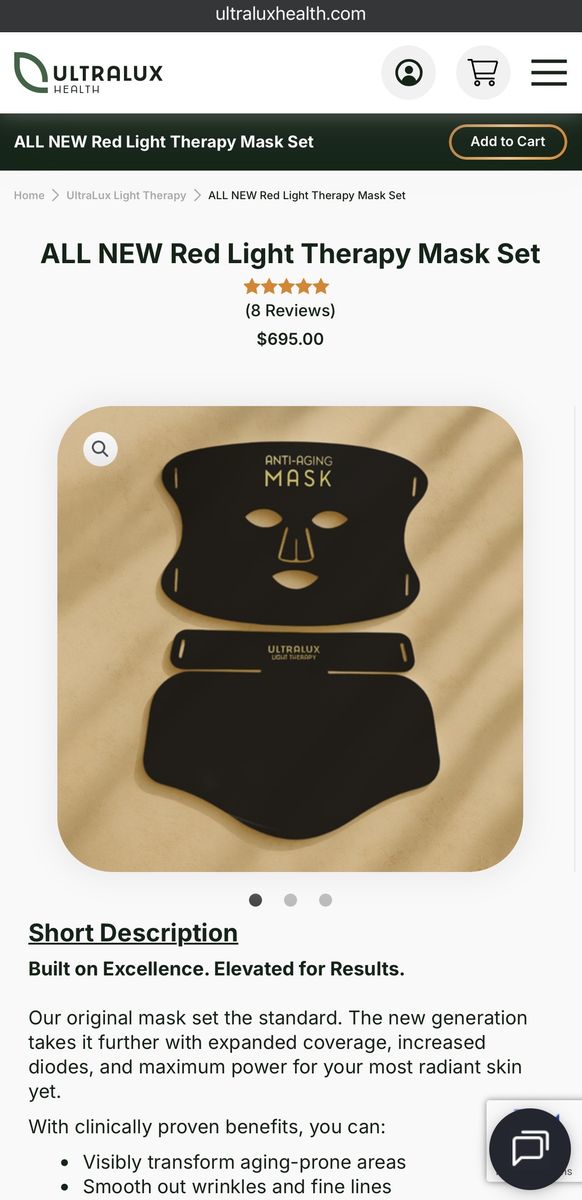This screenshot has width=582, height=1200.
Task: Open the hamburger navigation menu
Action: (549, 73)
